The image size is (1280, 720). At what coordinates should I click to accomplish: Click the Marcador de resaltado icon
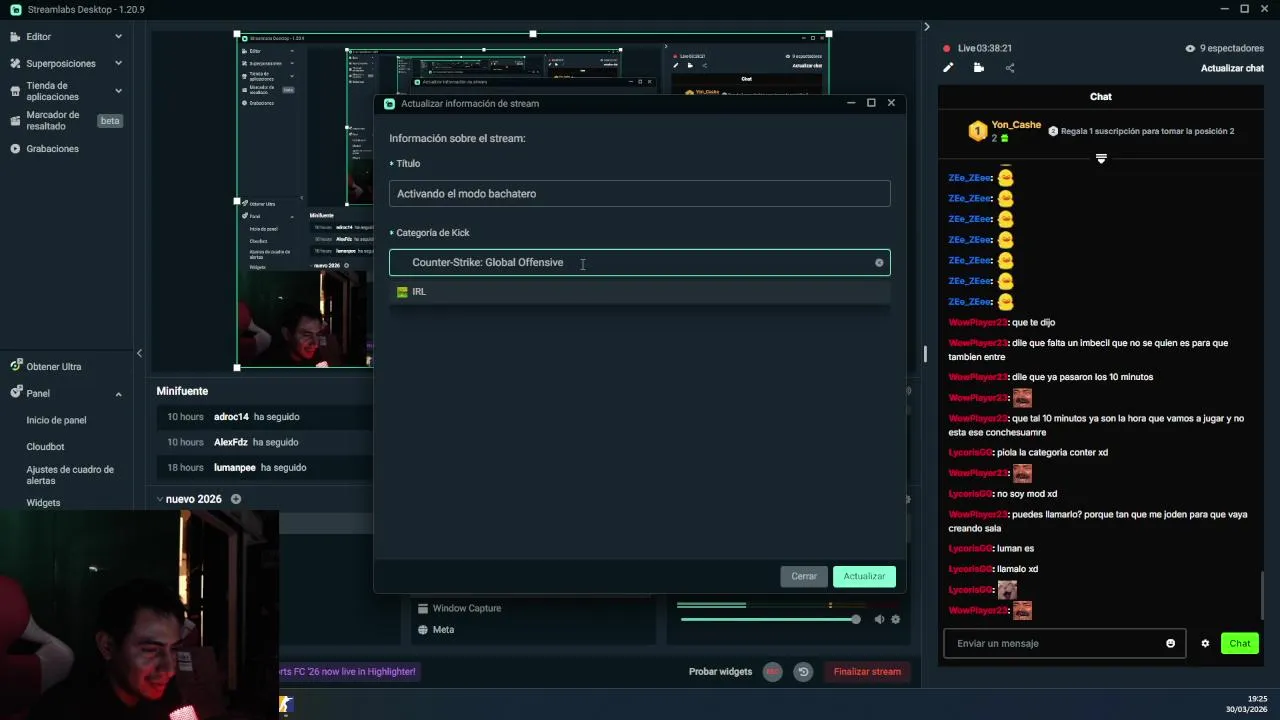click(15, 121)
